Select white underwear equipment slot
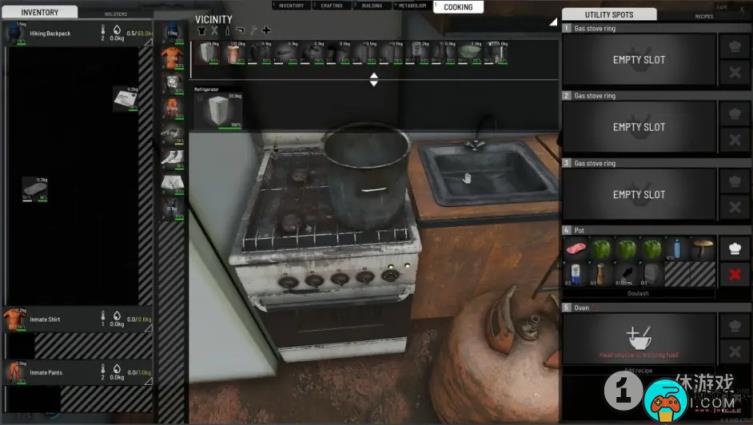The height and width of the screenshot is (425, 753). pos(172,184)
